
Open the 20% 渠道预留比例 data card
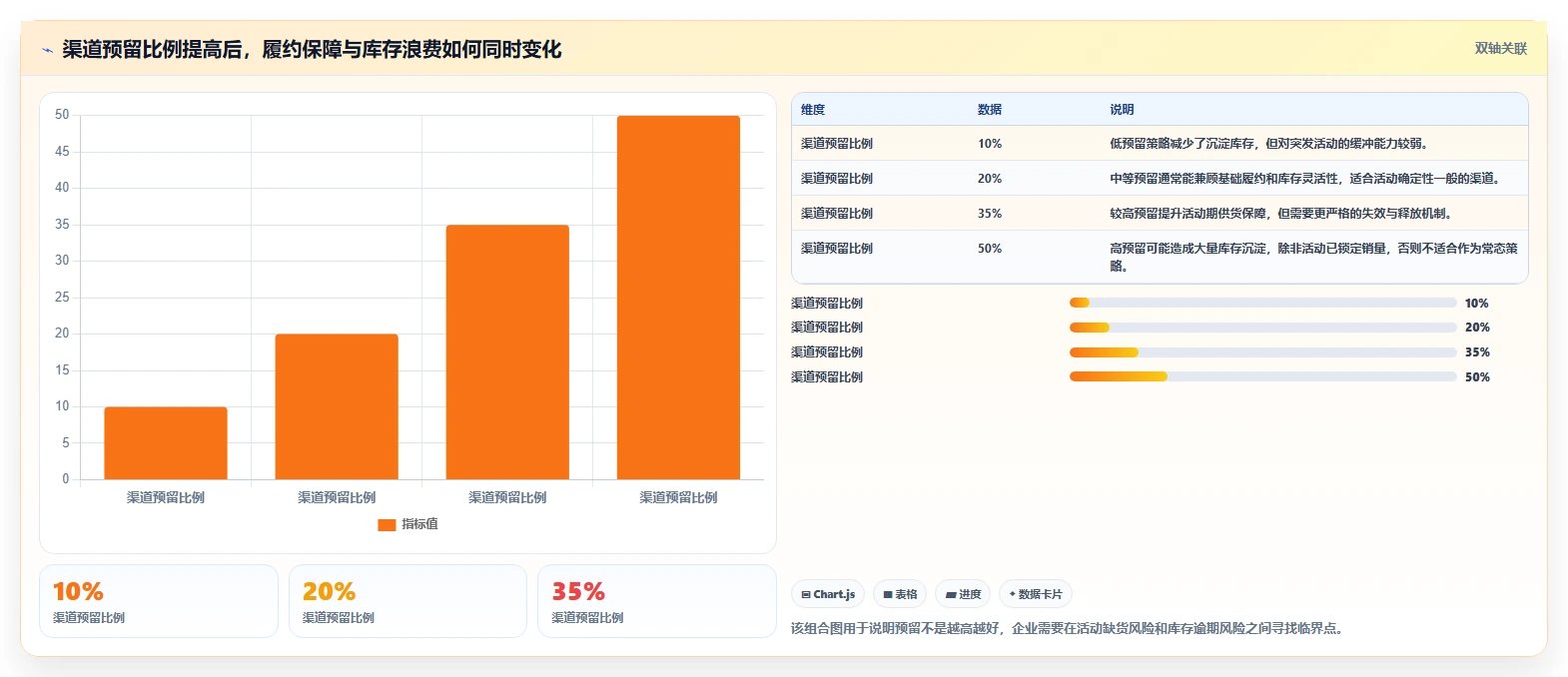click(x=407, y=601)
